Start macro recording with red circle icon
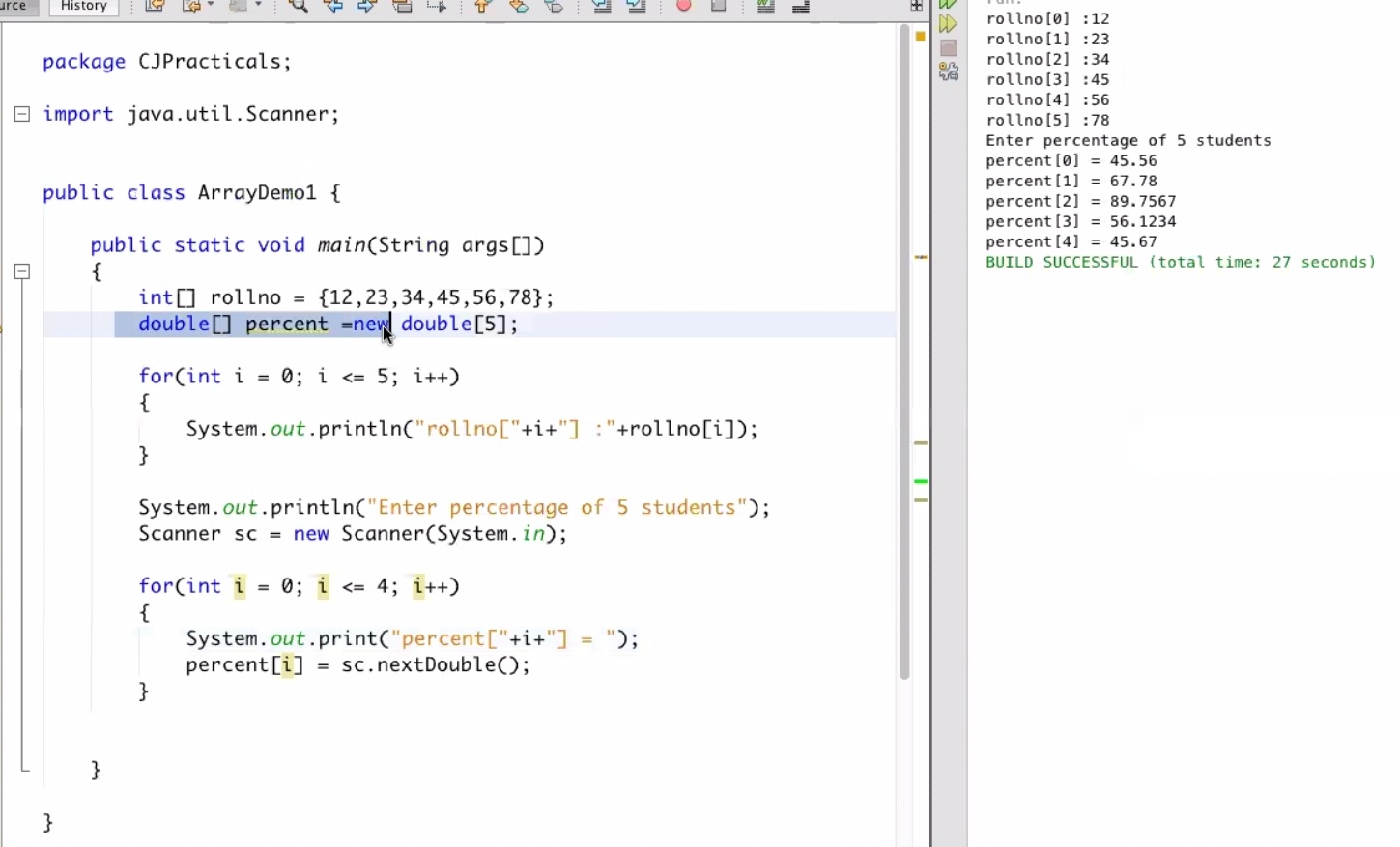The image size is (1400, 847). [x=684, y=6]
